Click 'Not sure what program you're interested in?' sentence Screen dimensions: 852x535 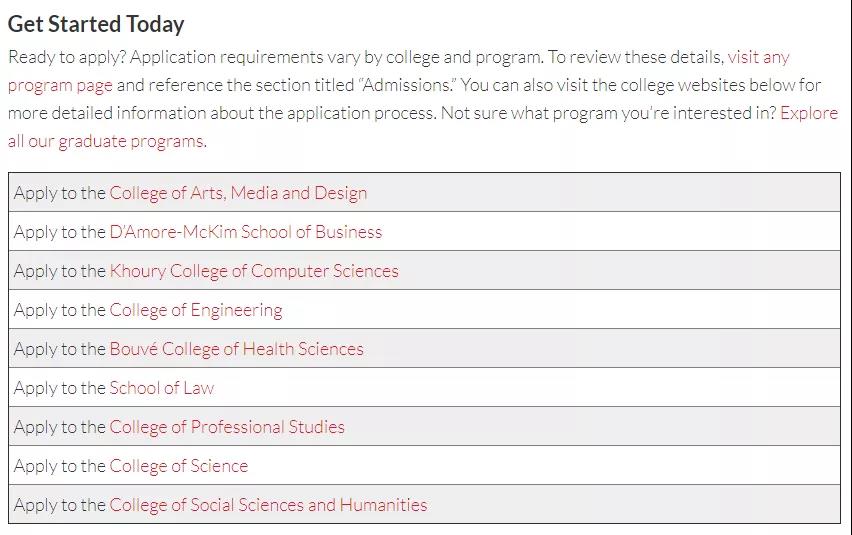point(609,113)
